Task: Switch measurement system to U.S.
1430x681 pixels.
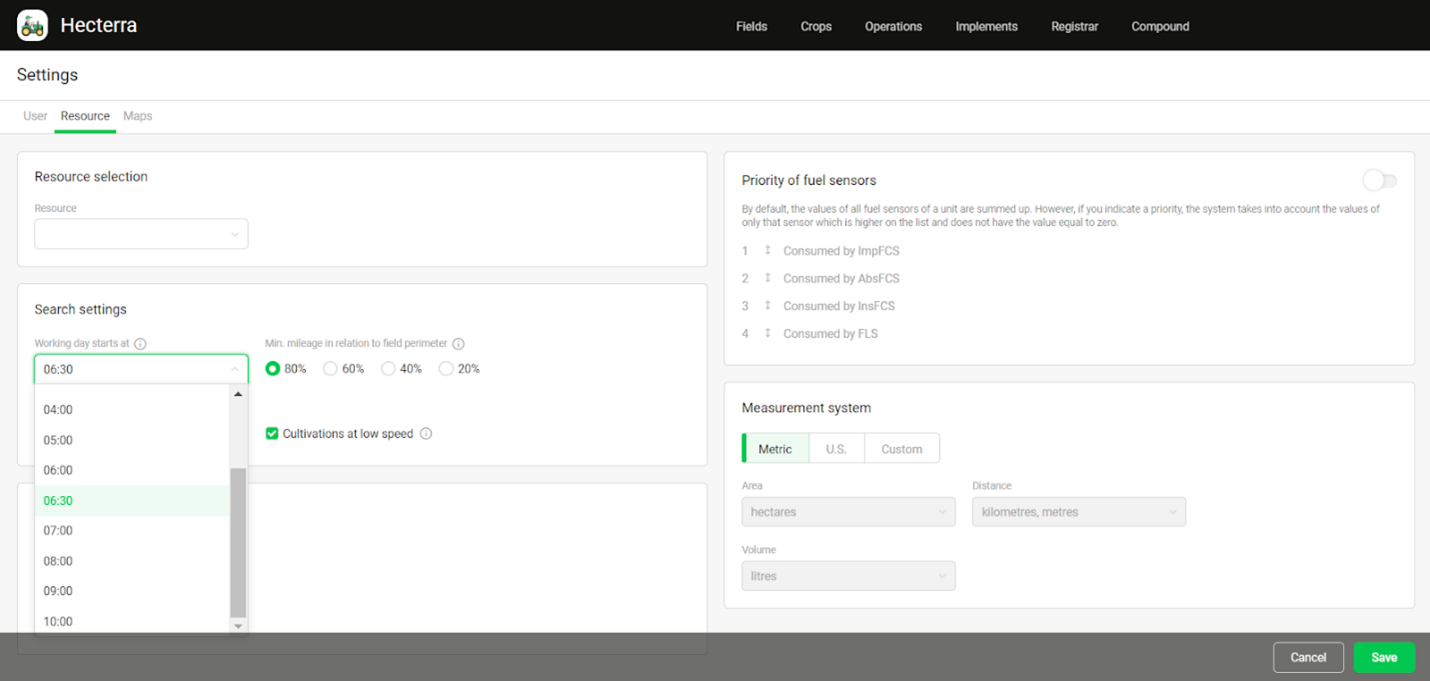Action: tap(836, 449)
